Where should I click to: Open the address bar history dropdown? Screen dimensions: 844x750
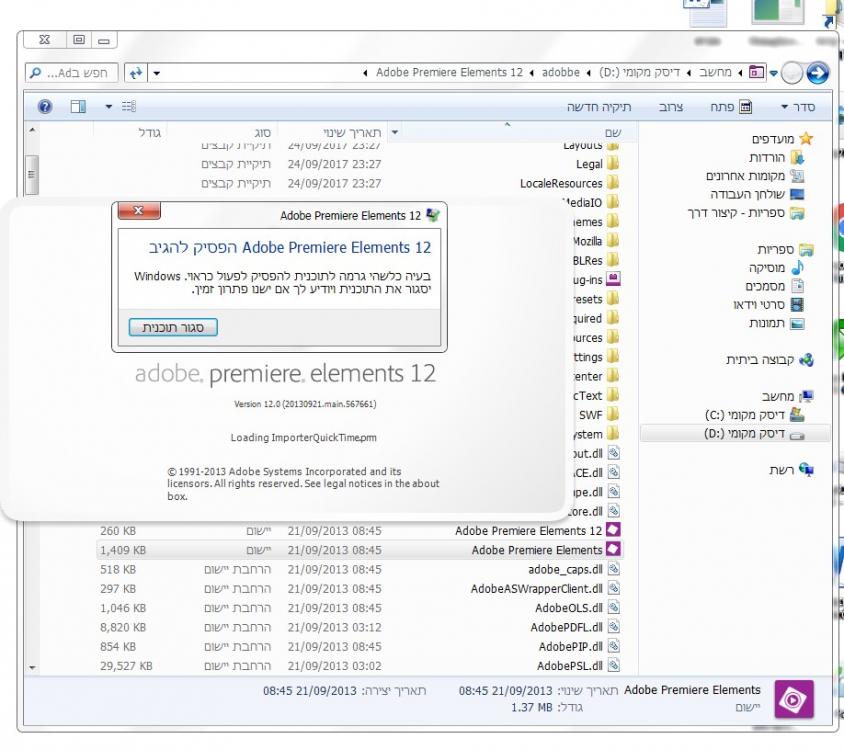tap(157, 73)
